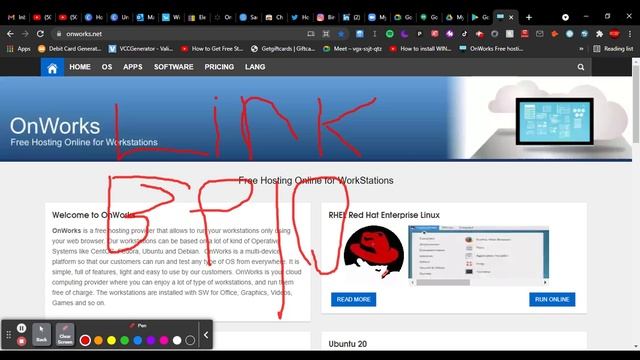Click the screen capture icon in address bar
Viewport: 640px width, 360px height.
326,34
